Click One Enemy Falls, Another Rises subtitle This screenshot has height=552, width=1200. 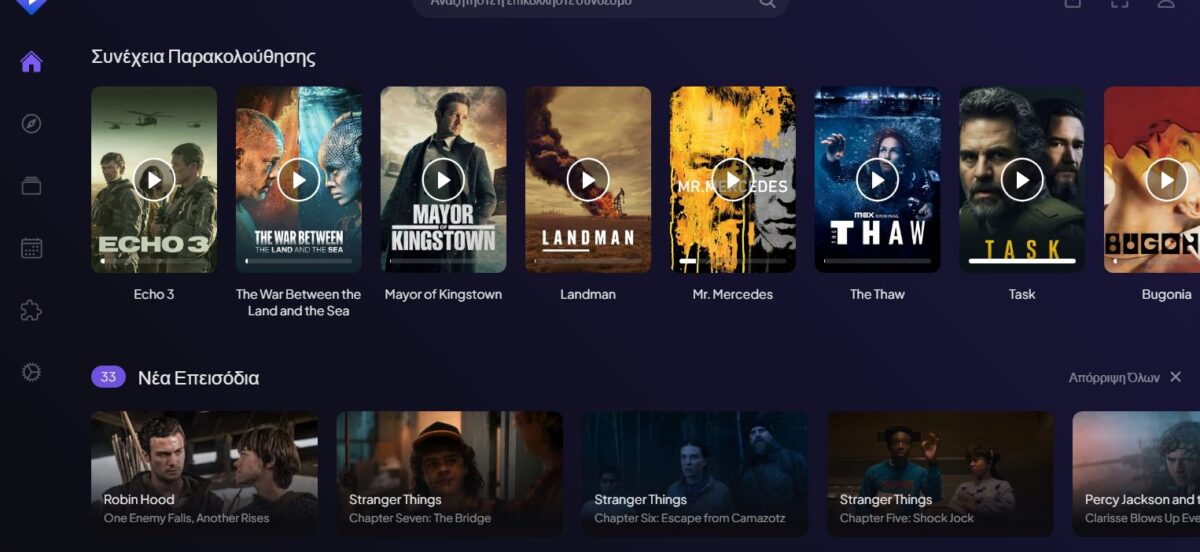coord(186,518)
